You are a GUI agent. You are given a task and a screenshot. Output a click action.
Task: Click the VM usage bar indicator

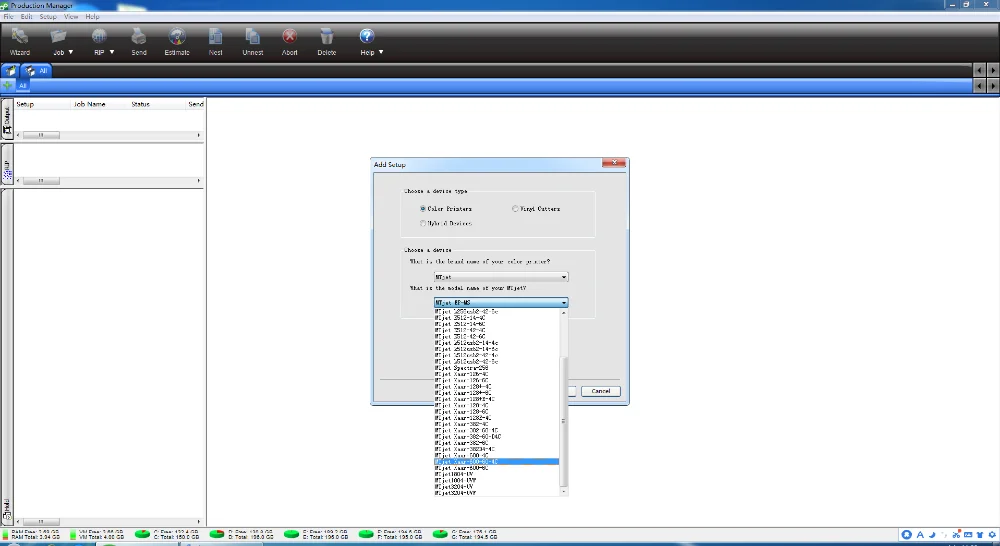click(73, 534)
